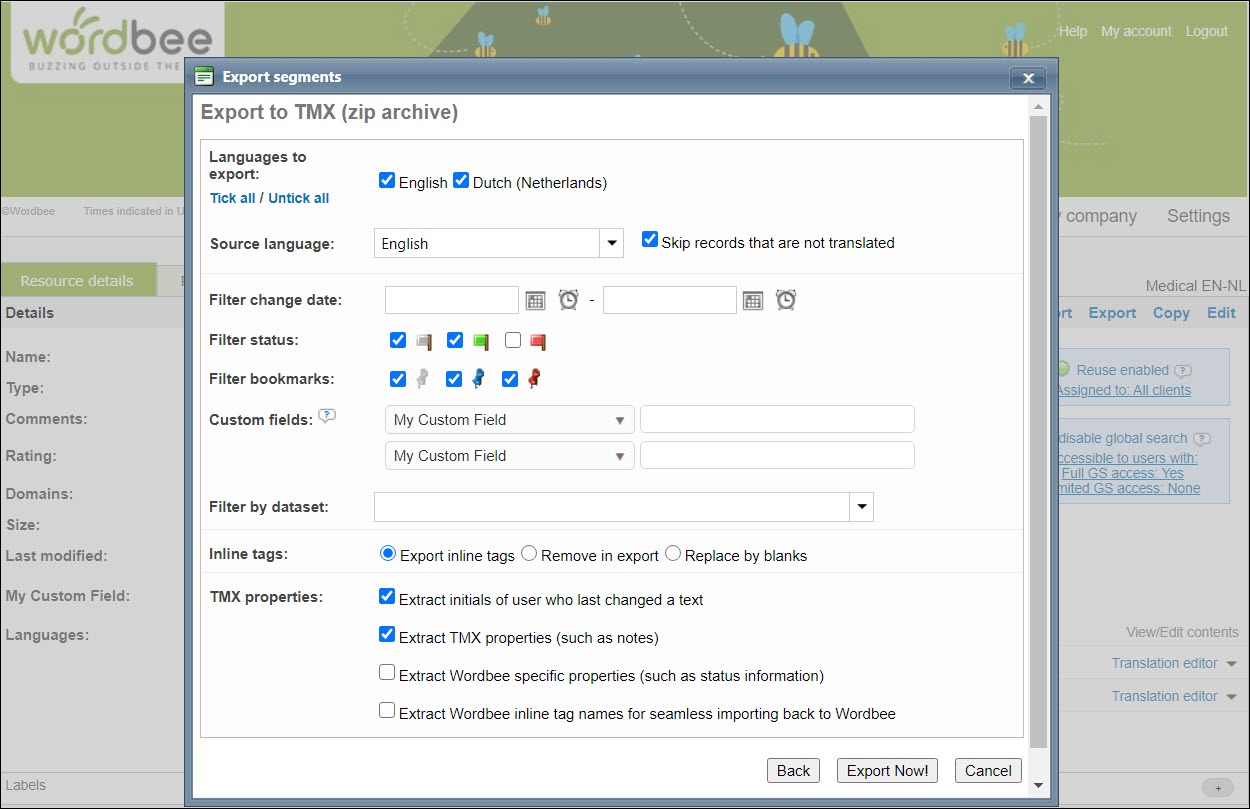Click the clock icon after the second date field
The width and height of the screenshot is (1250, 809).
(785, 299)
